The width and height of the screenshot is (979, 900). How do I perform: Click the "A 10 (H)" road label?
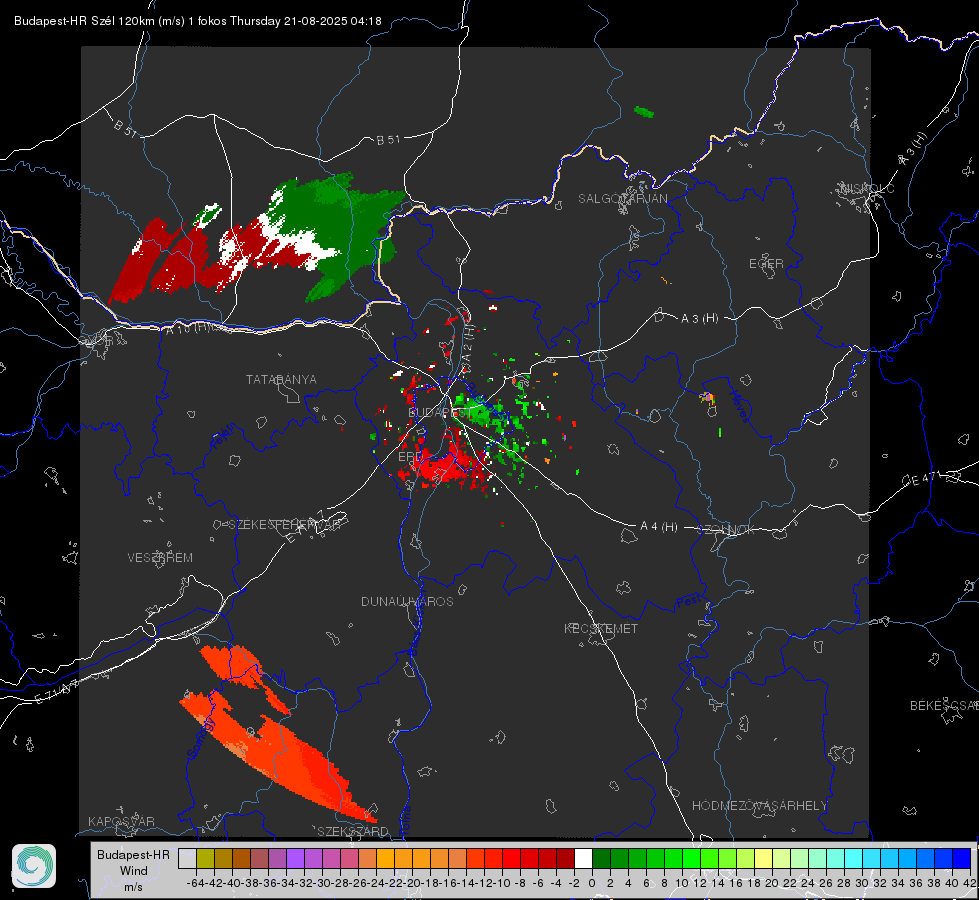point(187,328)
